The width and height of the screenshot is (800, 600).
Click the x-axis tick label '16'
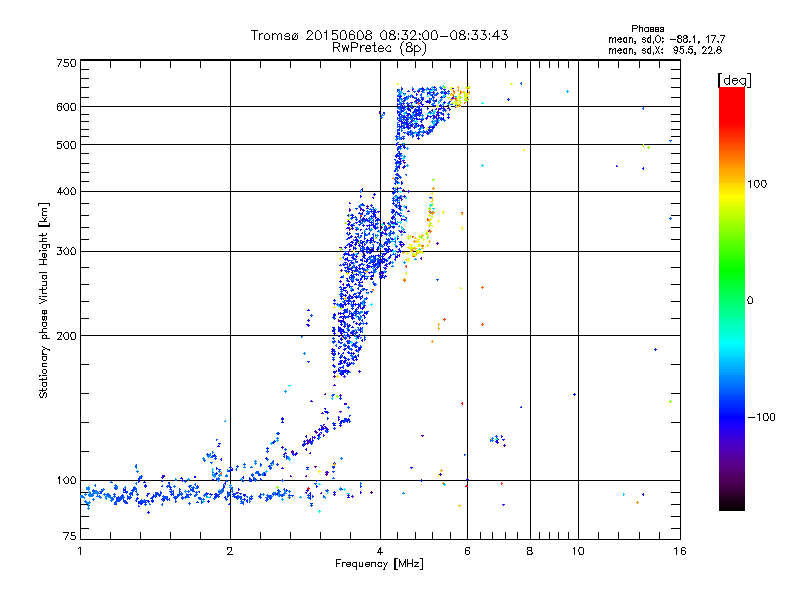pyautogui.click(x=680, y=551)
